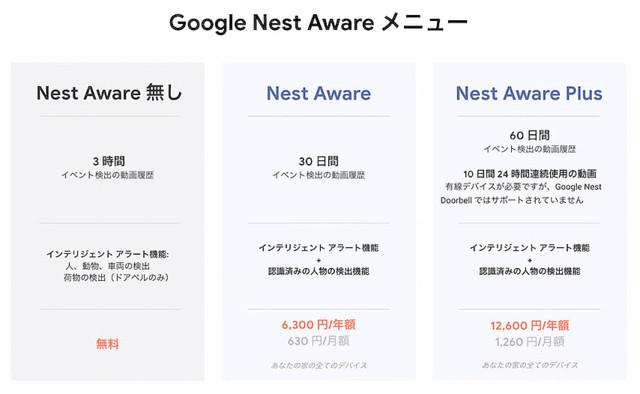Viewport: 640px width, 394px height.
Task: Click the 無料 price label
Action: 108,344
